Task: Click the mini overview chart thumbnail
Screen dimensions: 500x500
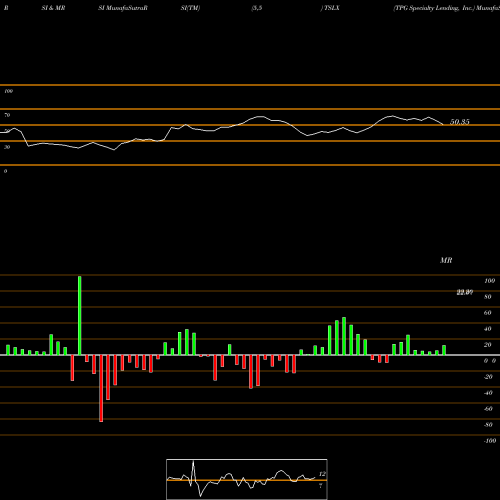Action: point(247,479)
